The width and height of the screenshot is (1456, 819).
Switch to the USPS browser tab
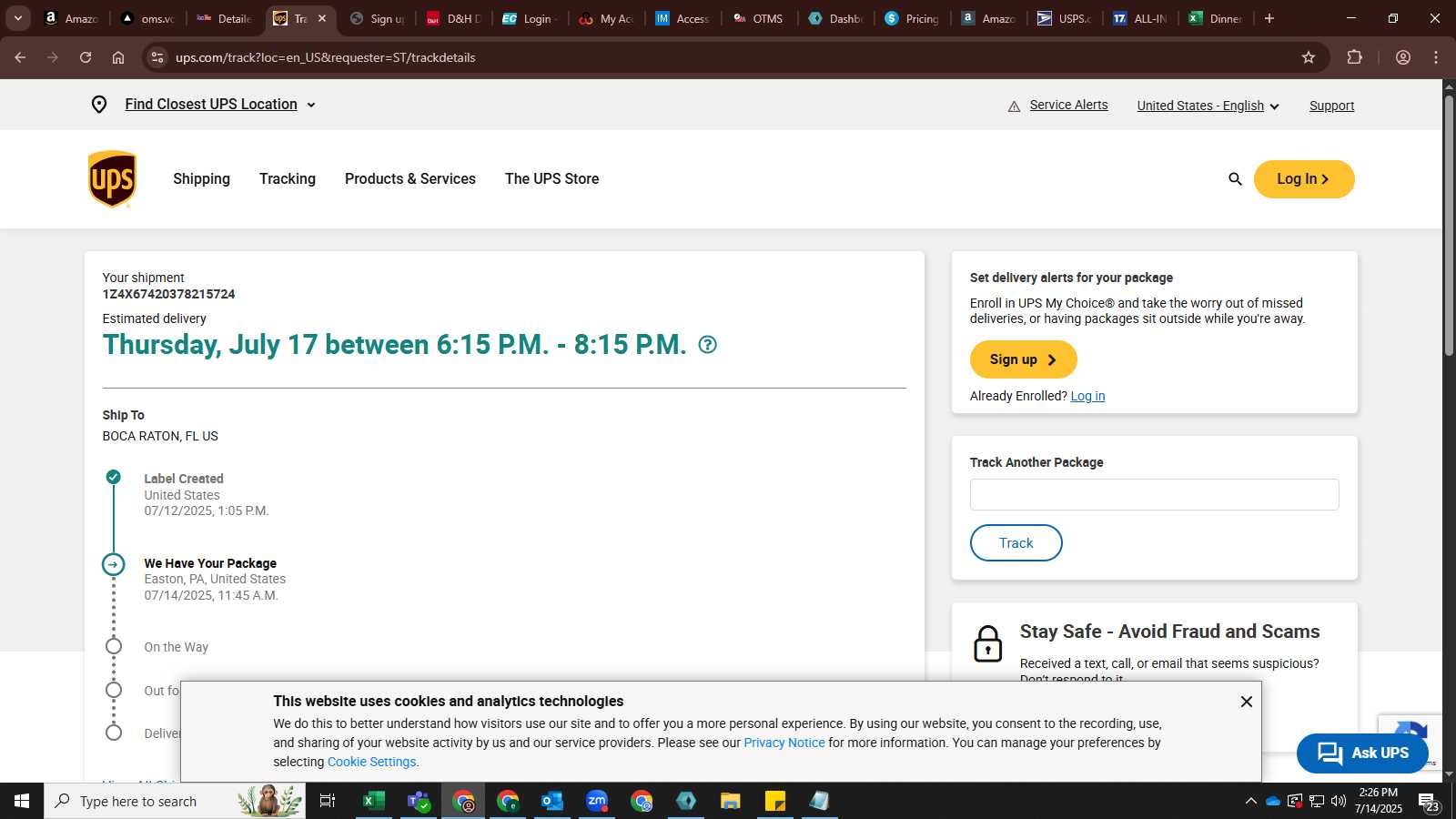(1066, 18)
